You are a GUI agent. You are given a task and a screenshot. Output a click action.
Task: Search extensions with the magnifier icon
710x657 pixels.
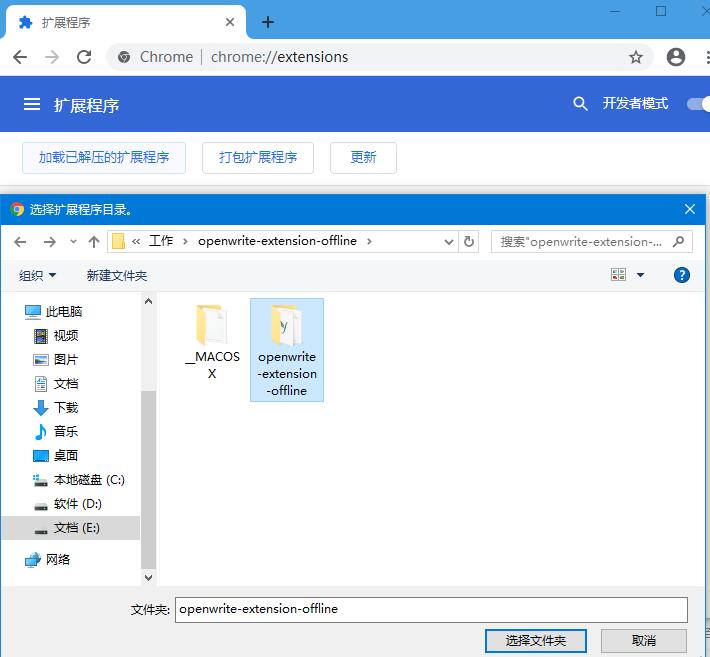point(580,104)
